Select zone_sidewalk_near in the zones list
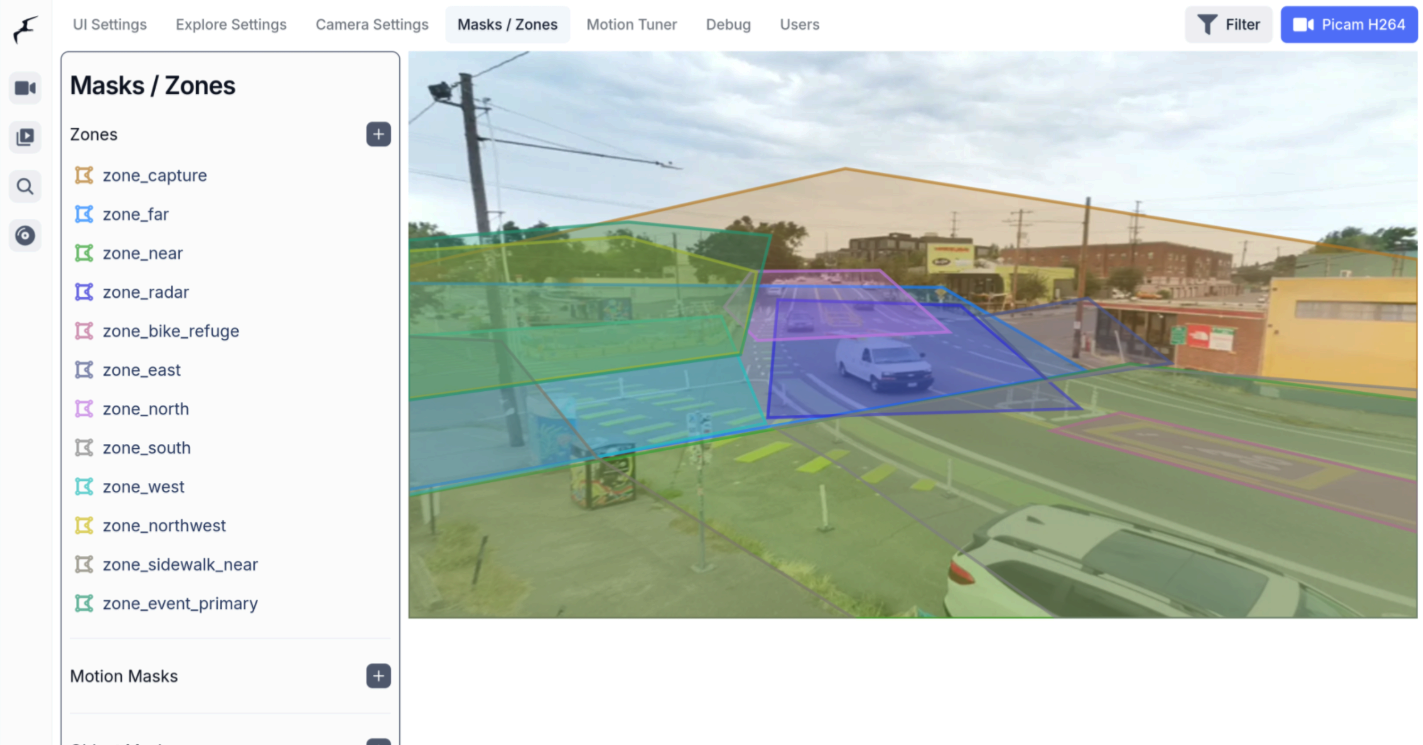The width and height of the screenshot is (1423, 745). (181, 566)
